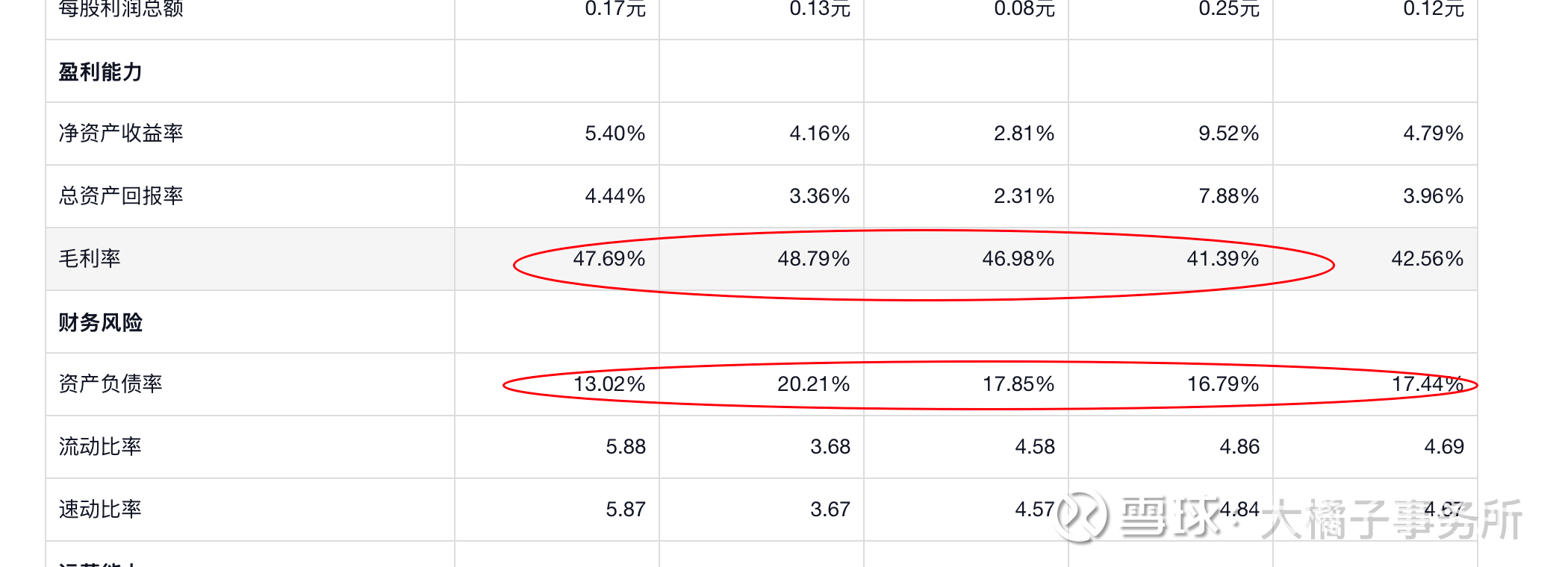The width and height of the screenshot is (1568, 567).
Task: Select the 7.88% return on assets cell
Action: click(1228, 196)
